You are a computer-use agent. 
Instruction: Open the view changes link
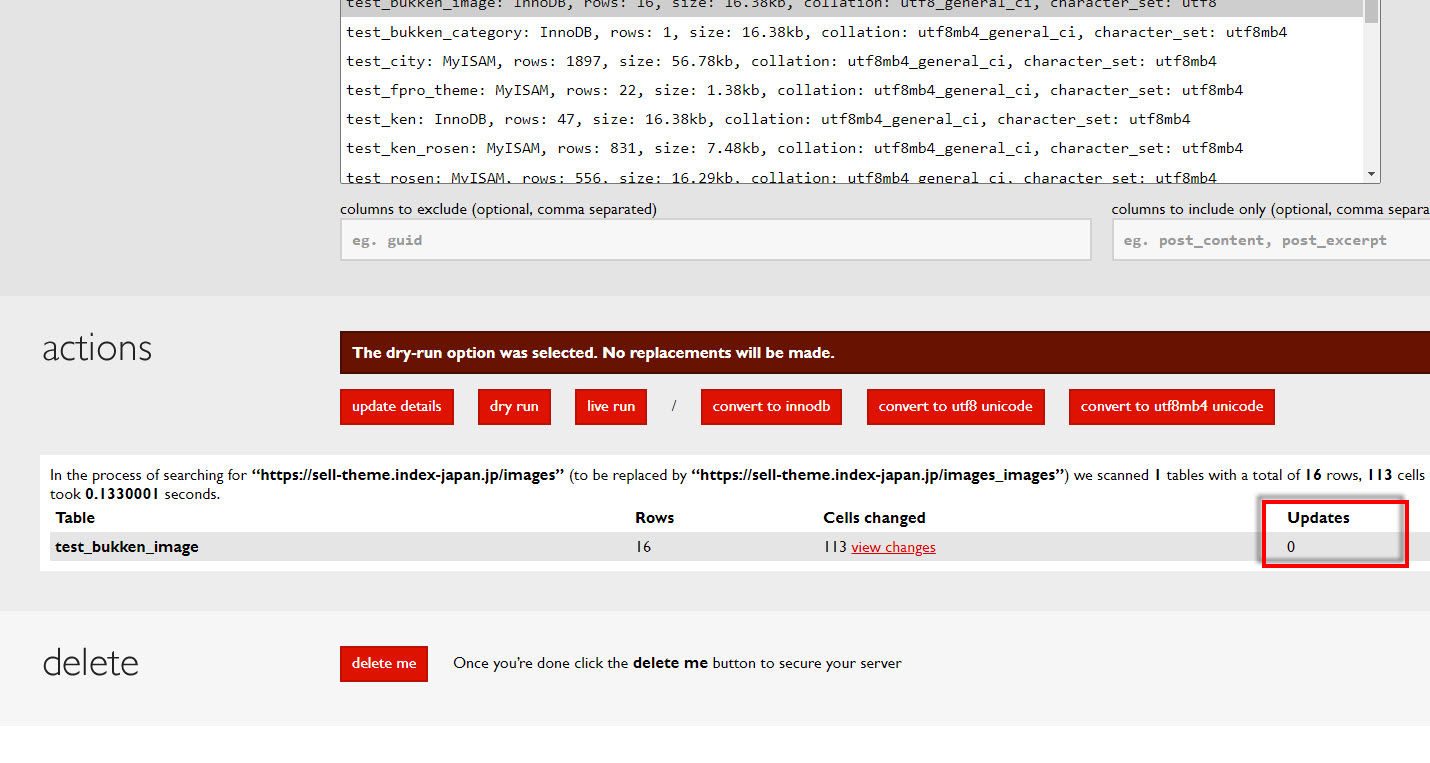893,548
